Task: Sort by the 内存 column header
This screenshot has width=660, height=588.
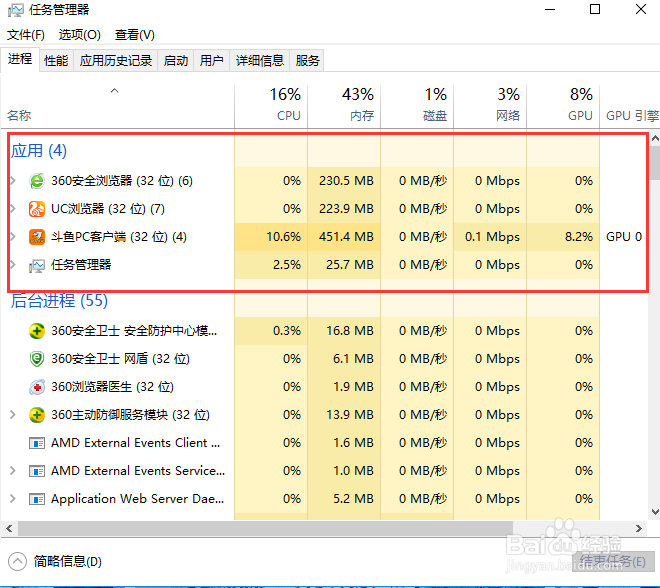Action: tap(344, 105)
